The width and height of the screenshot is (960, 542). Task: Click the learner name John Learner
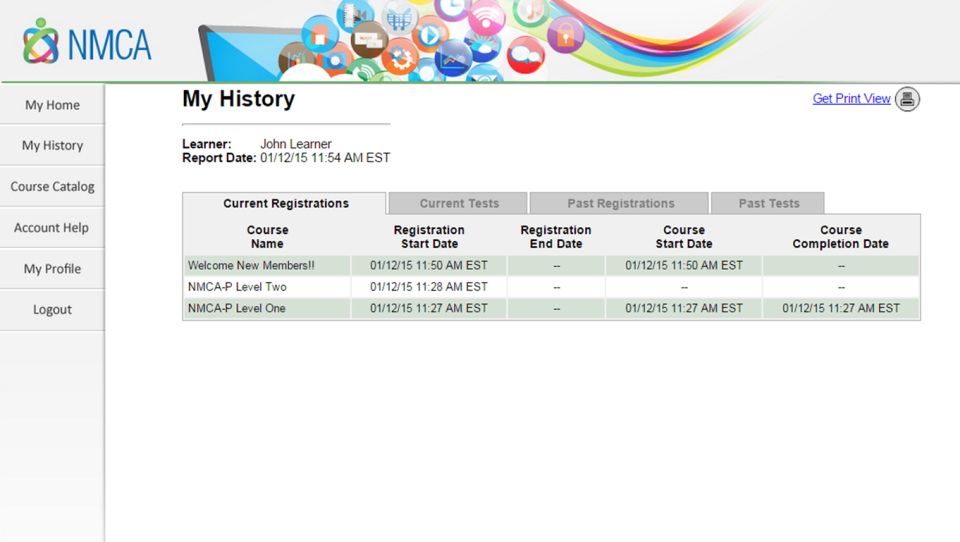[x=296, y=144]
